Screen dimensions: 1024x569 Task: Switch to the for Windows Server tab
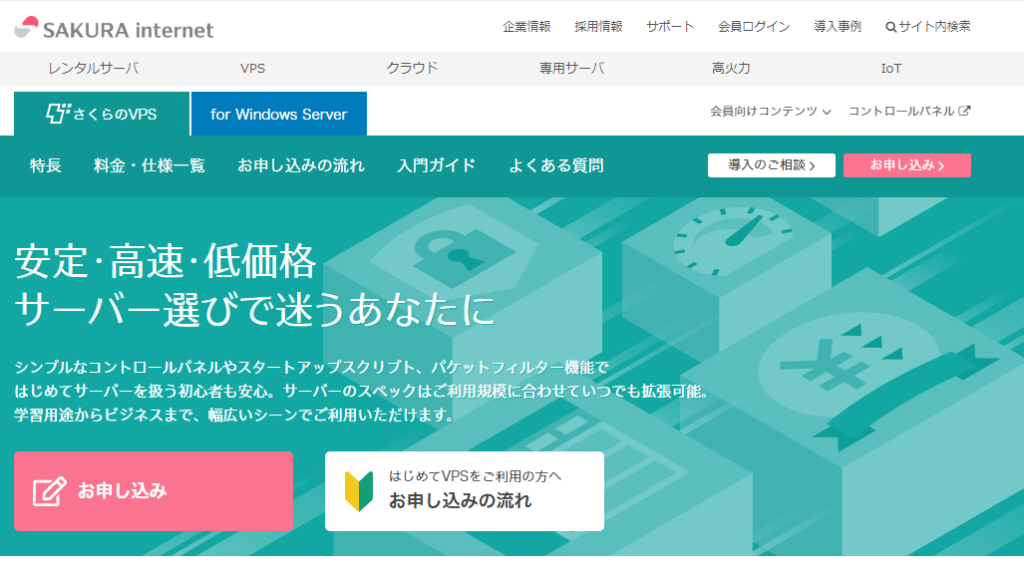278,114
